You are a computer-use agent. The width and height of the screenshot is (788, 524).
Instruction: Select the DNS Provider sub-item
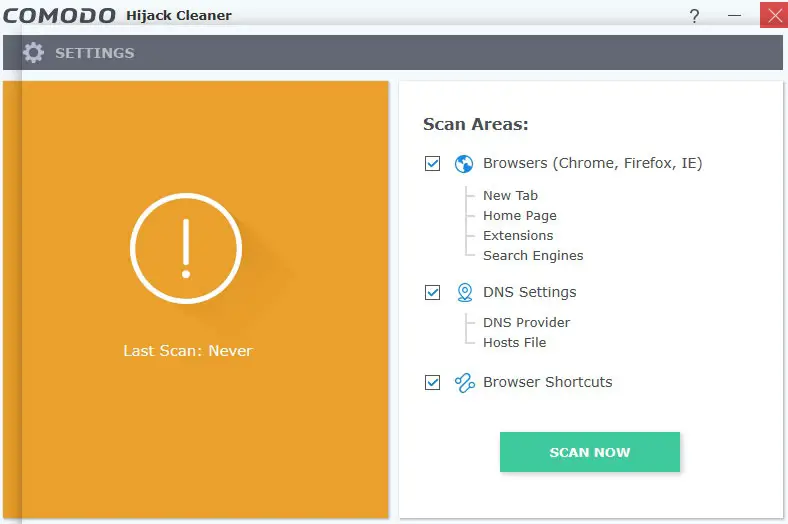coord(526,323)
